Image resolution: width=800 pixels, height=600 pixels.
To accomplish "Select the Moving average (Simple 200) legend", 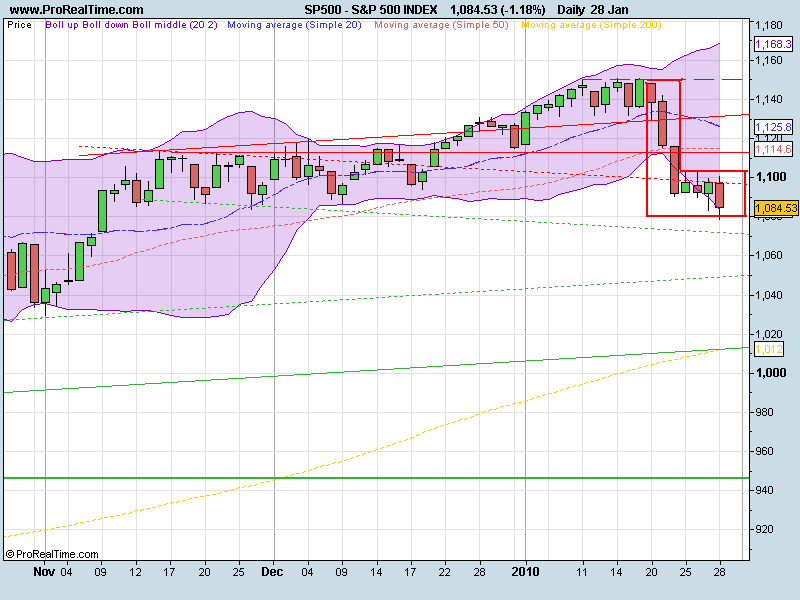I will click(591, 24).
